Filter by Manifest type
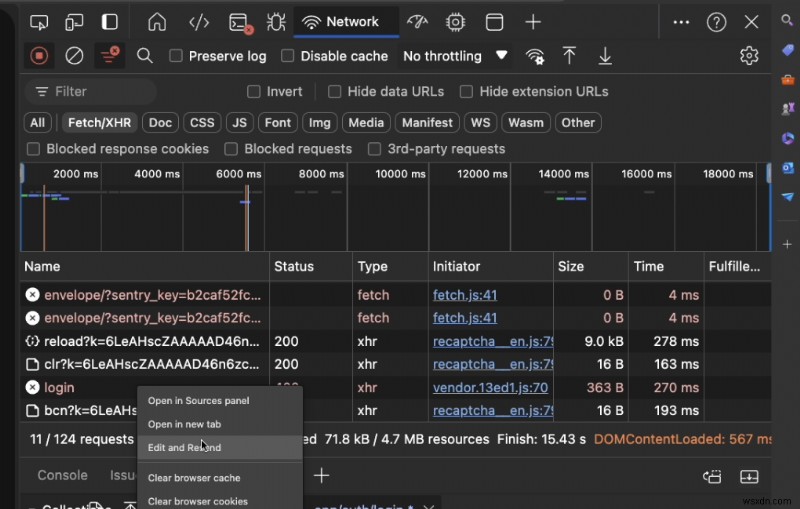800x509 pixels. pyautogui.click(x=427, y=123)
